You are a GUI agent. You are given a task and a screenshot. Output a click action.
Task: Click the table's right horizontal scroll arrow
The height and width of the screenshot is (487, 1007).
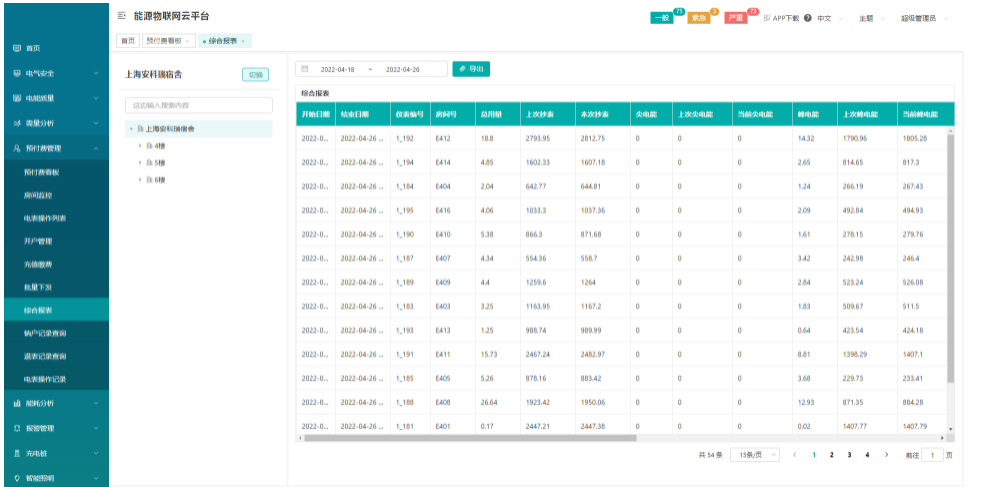943,438
